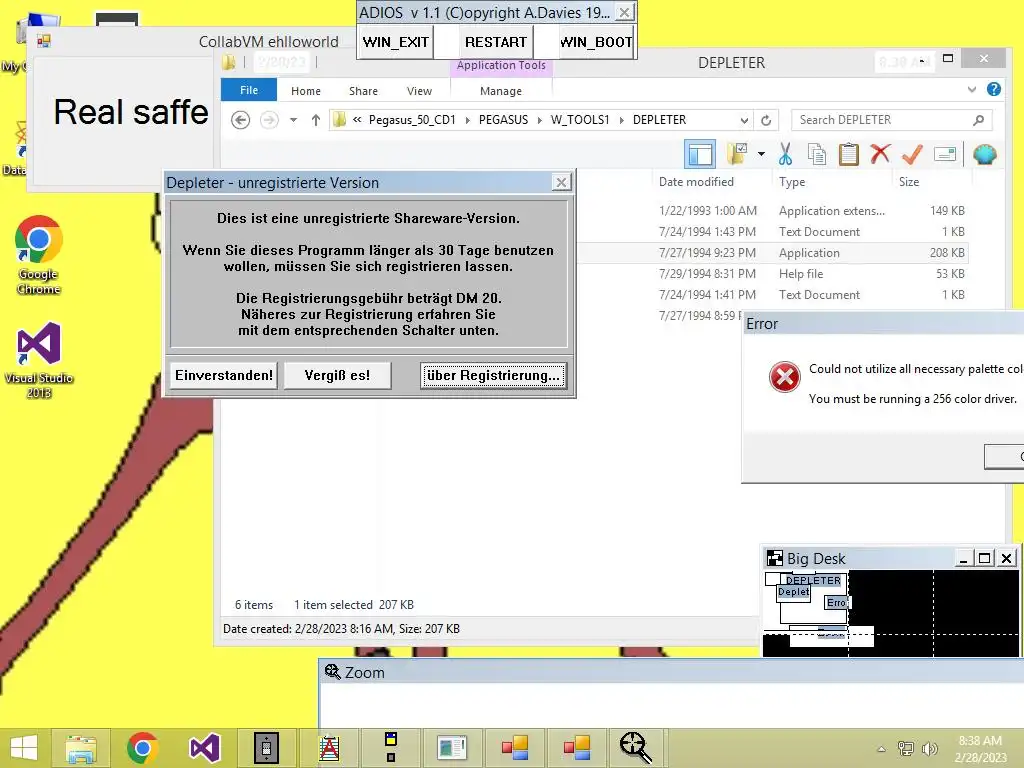The height and width of the screenshot is (768, 1024).
Task: Click the Rename card icon in toolbar
Action: coord(945,154)
